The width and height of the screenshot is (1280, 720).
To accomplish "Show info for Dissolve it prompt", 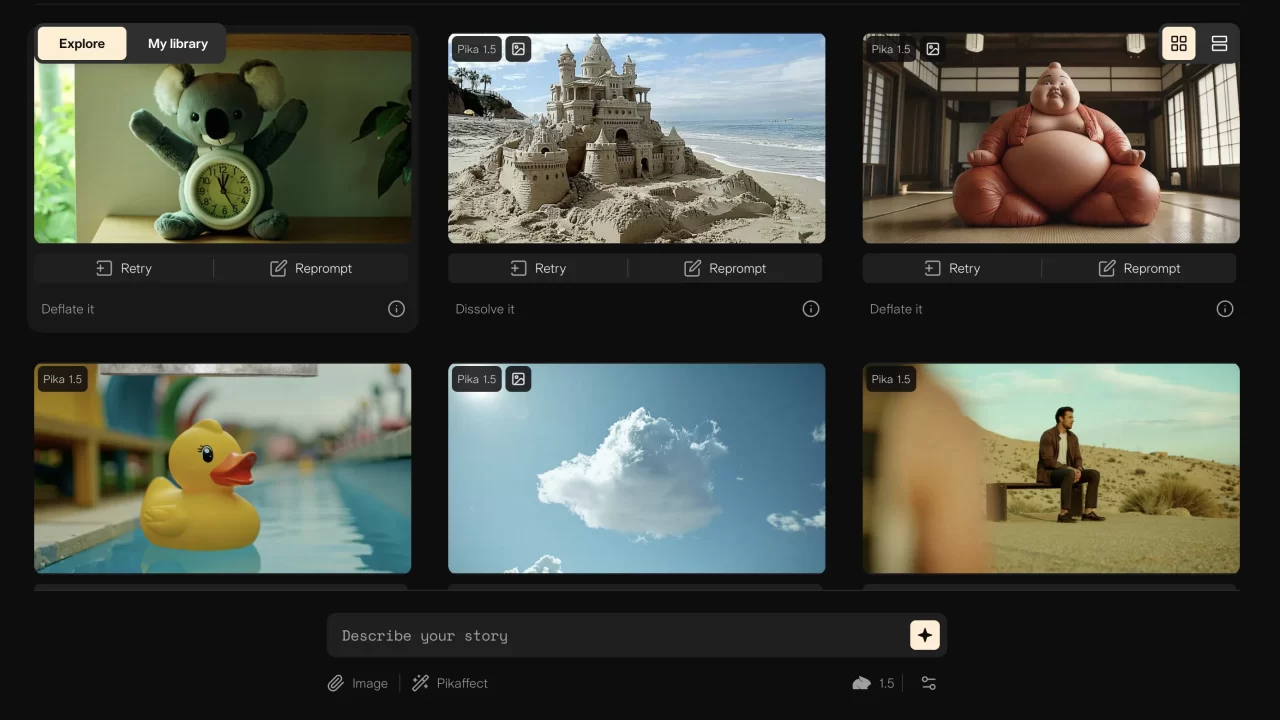I will [810, 309].
